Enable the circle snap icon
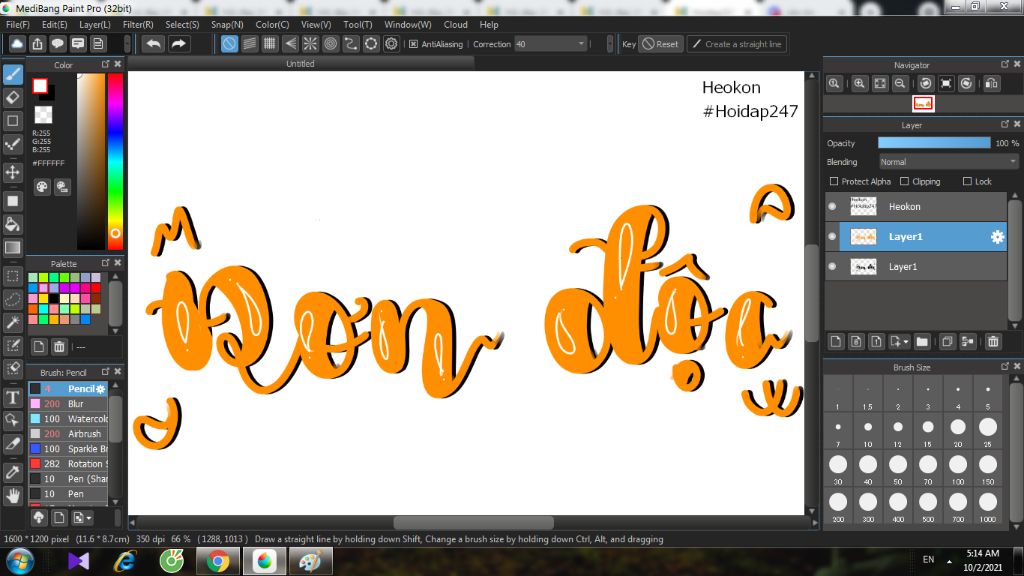This screenshot has height=576, width=1024. [x=330, y=44]
